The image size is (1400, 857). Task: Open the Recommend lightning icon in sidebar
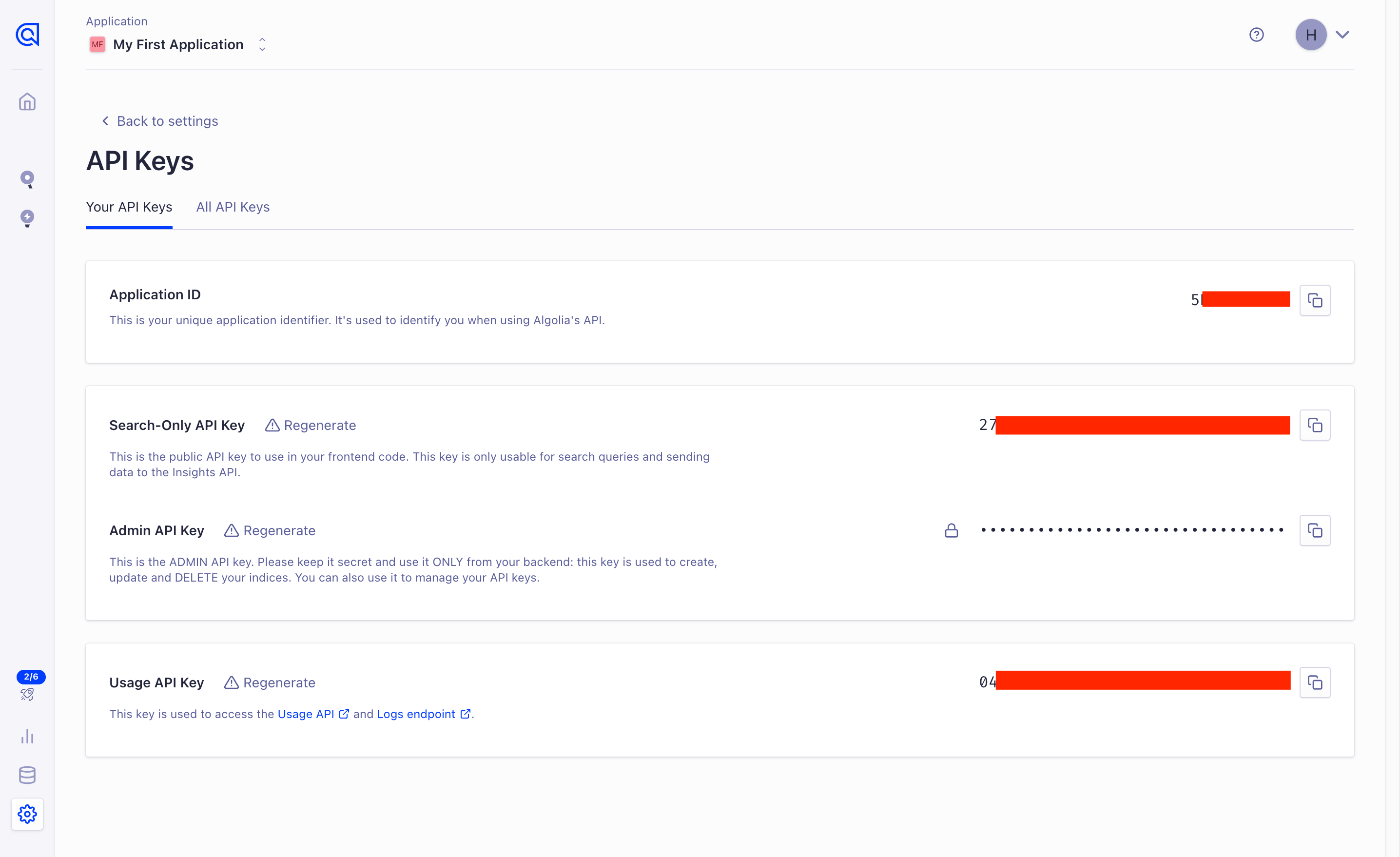[x=27, y=218]
